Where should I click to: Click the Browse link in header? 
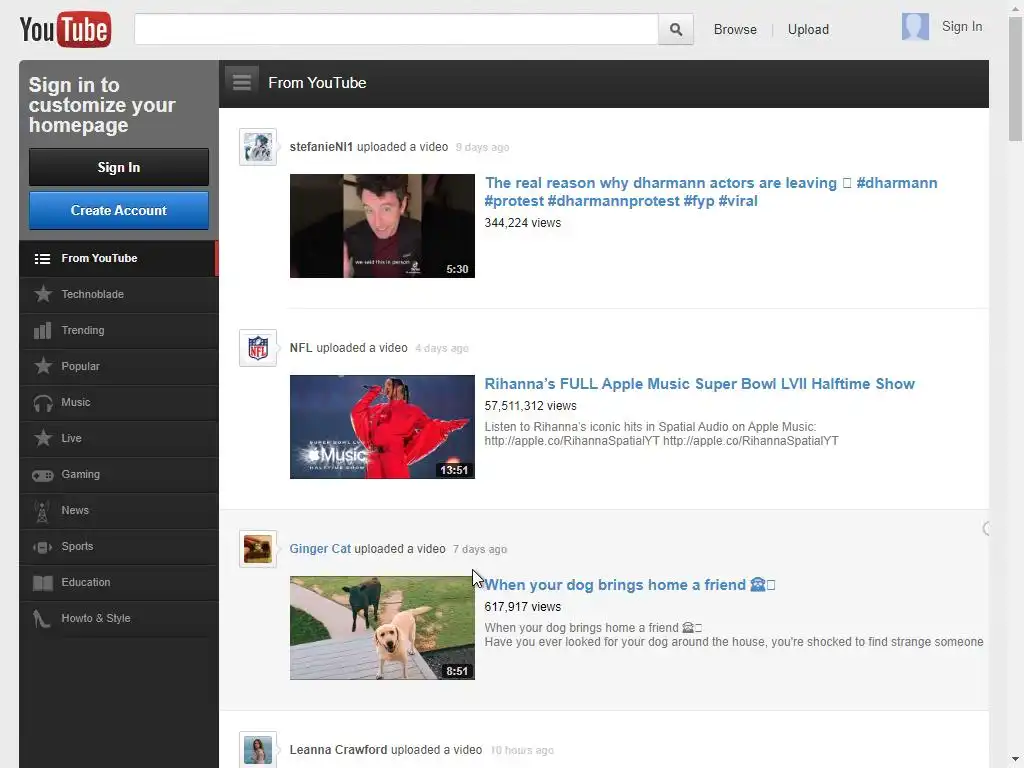click(735, 29)
